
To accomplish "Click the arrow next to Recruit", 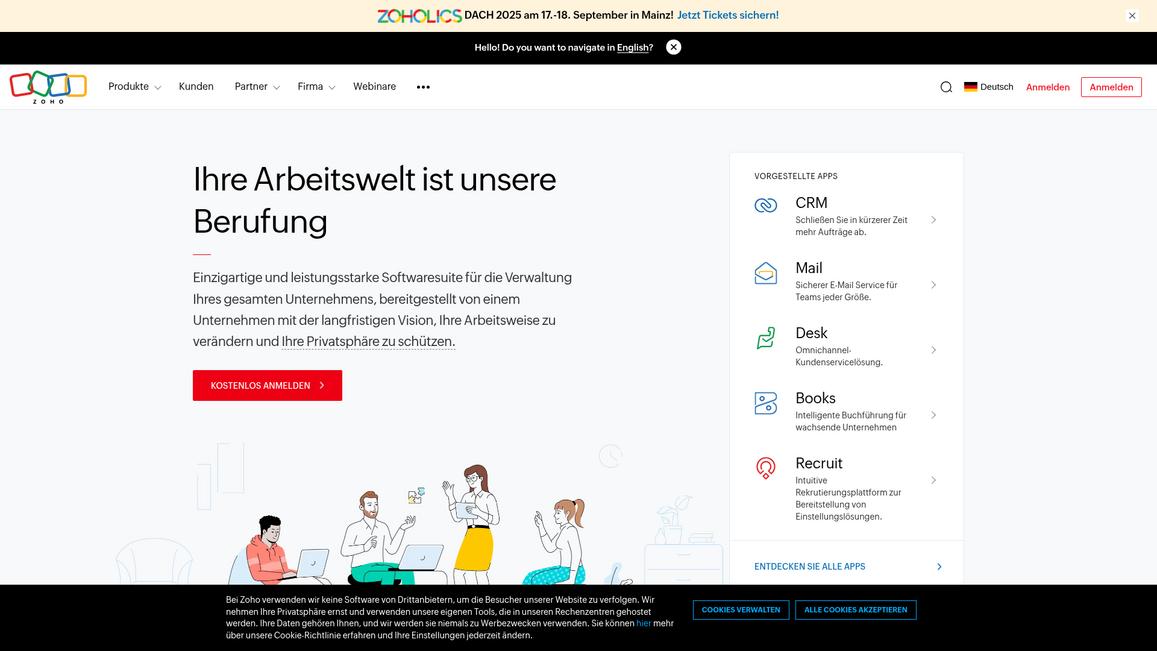I will (x=933, y=480).
